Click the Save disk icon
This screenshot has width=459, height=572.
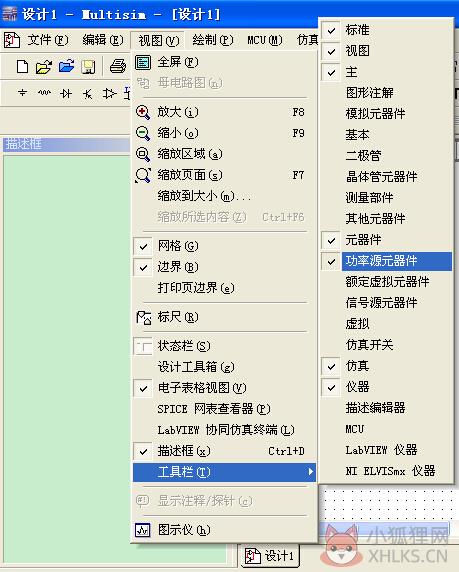88,67
